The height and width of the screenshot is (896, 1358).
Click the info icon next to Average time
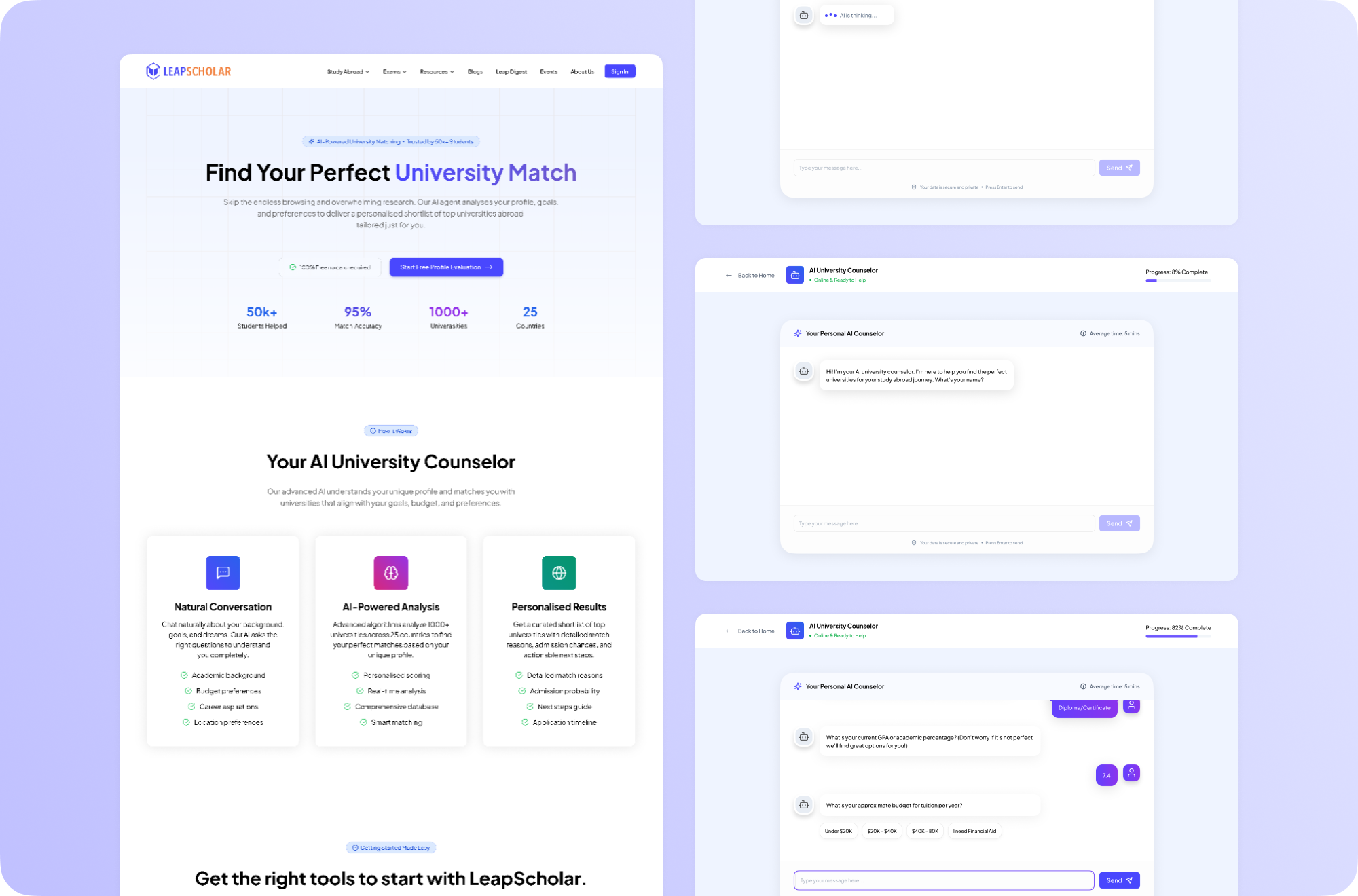click(1083, 686)
